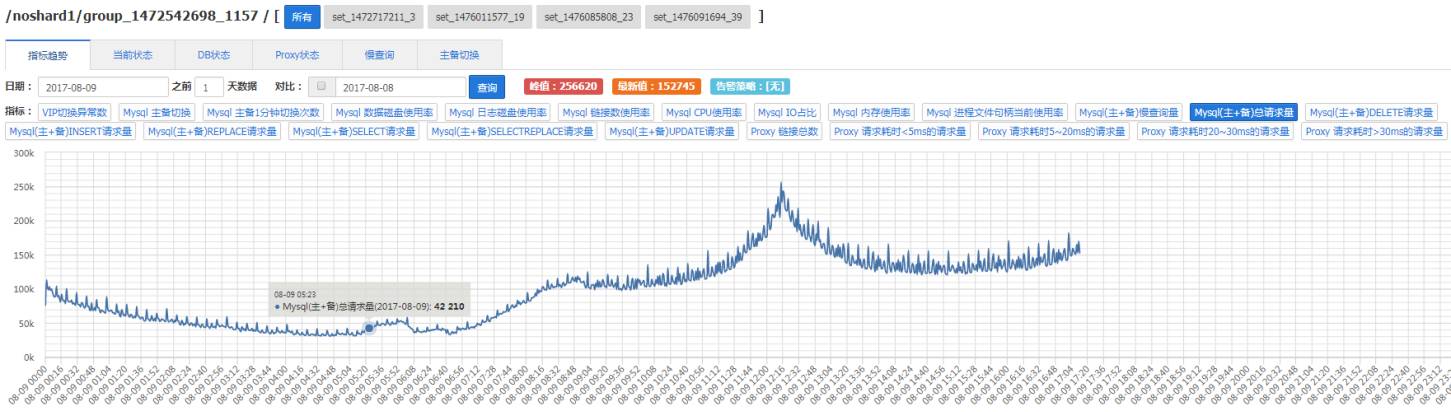Select Proxy 请求耗时>30ms的请求量 metric

(1373, 131)
